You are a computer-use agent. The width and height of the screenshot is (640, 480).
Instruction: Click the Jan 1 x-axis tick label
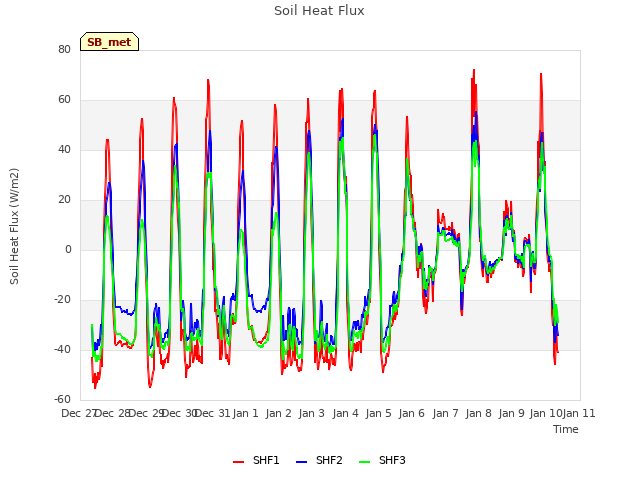pos(246,413)
